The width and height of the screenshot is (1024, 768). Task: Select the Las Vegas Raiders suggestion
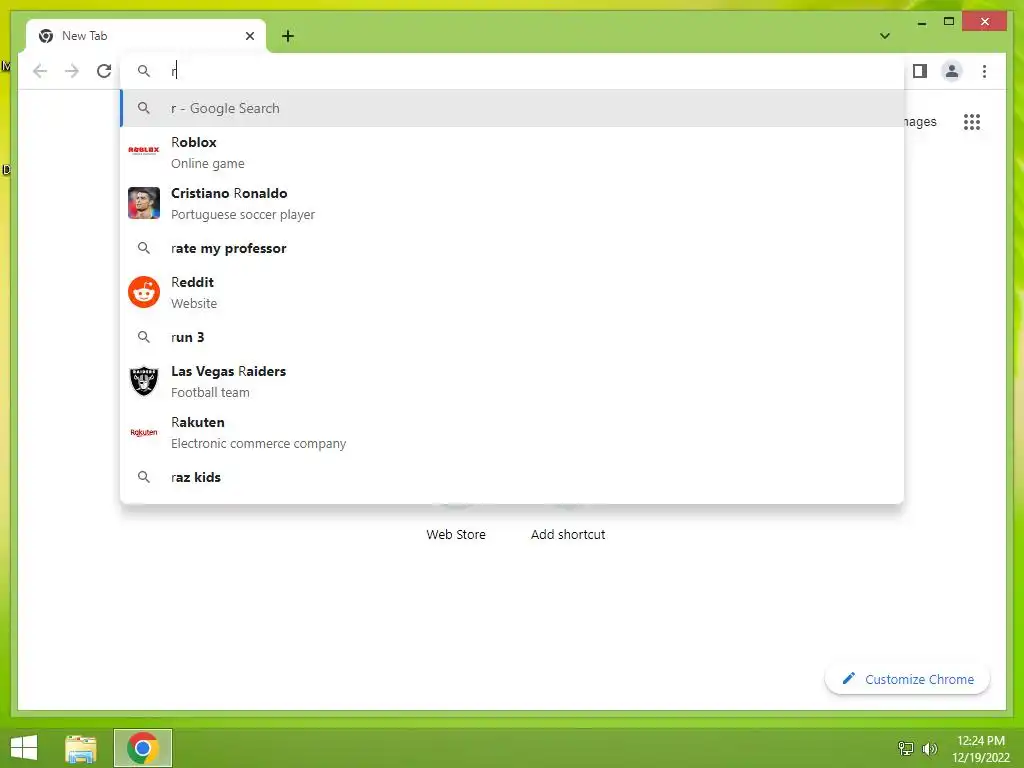click(512, 381)
